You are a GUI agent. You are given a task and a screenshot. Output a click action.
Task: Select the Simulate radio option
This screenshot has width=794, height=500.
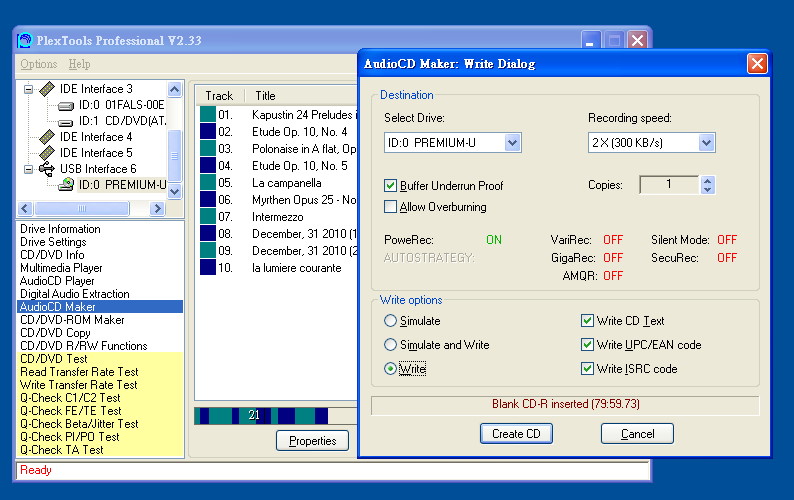click(x=390, y=321)
